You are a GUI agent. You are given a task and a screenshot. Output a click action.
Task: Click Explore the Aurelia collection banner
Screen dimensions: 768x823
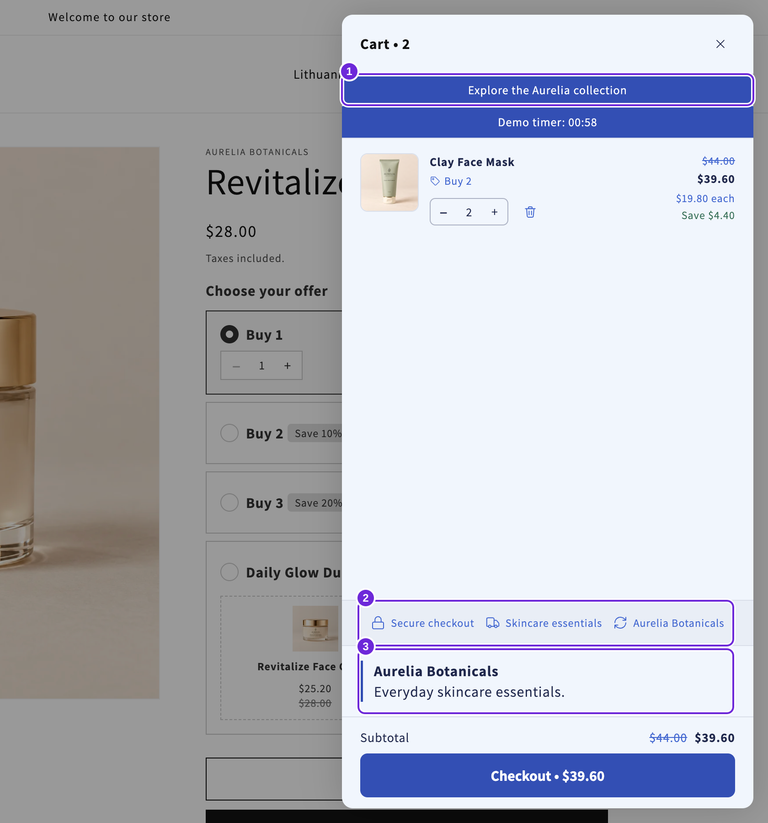pyautogui.click(x=548, y=90)
